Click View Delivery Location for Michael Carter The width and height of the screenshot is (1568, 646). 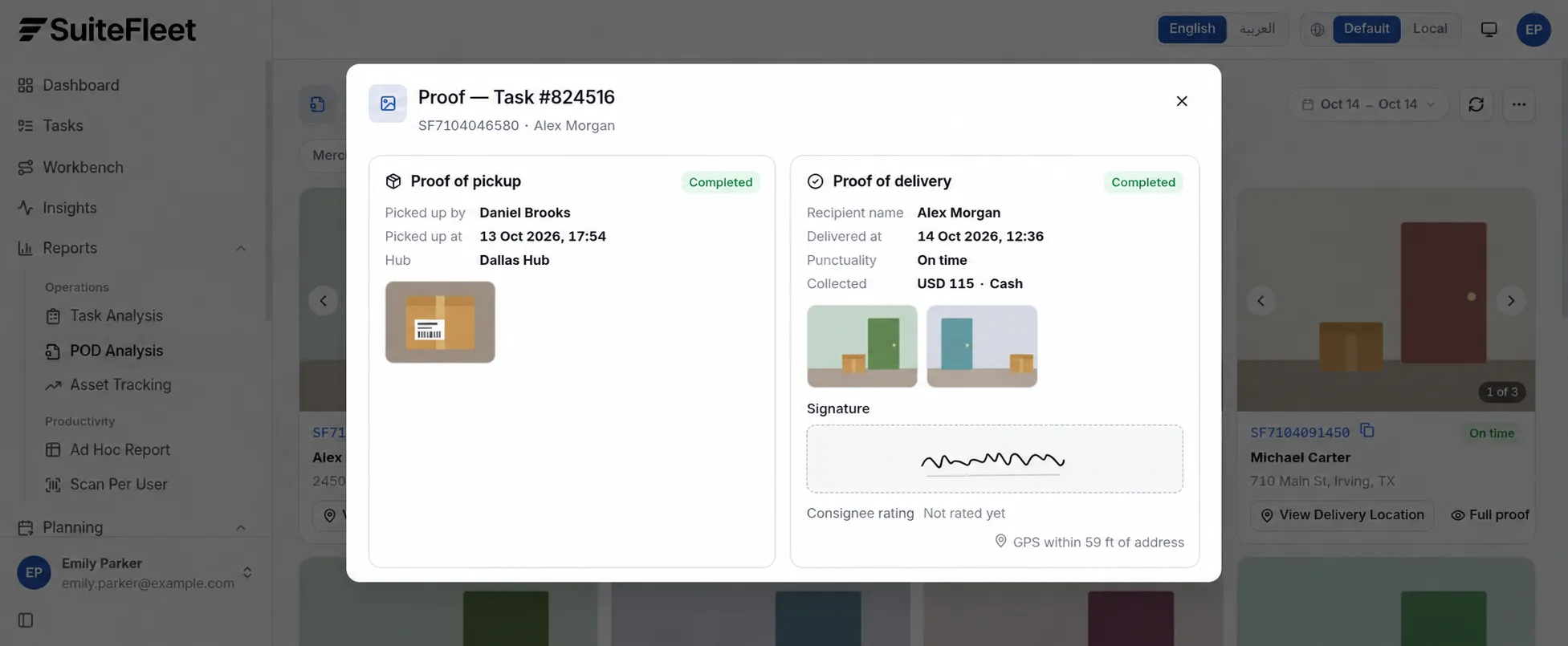1342,515
